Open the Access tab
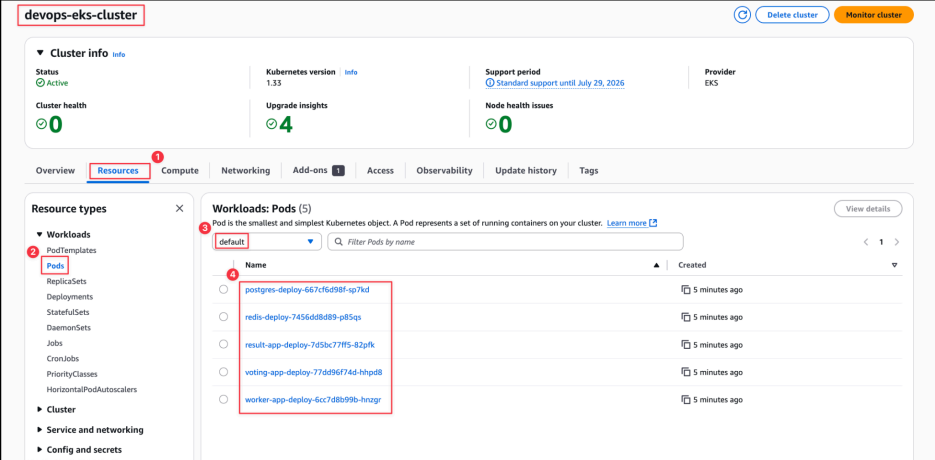Image resolution: width=935 pixels, height=460 pixels. (380, 171)
